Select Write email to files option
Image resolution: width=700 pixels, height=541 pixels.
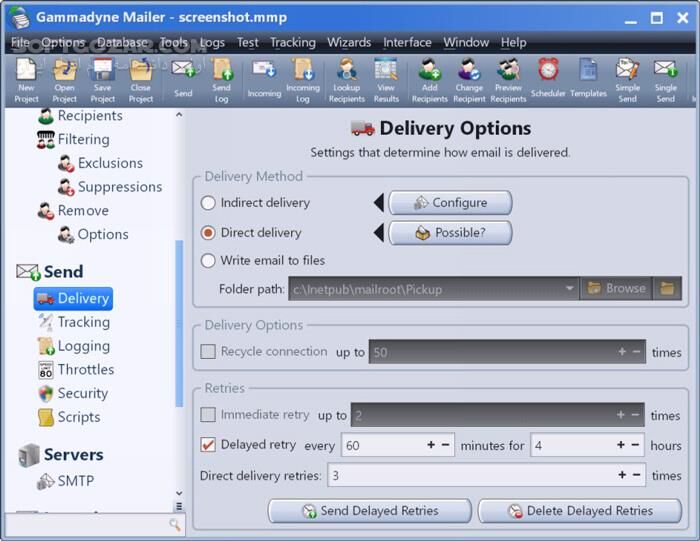click(208, 261)
